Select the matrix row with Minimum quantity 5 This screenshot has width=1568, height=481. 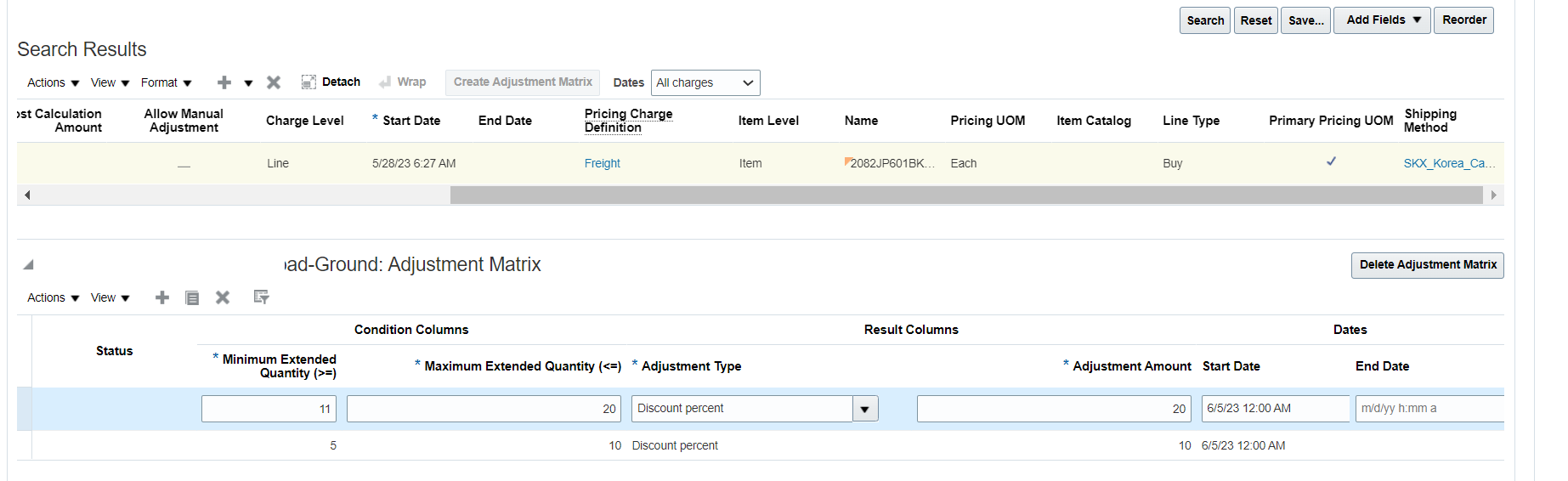point(761,445)
